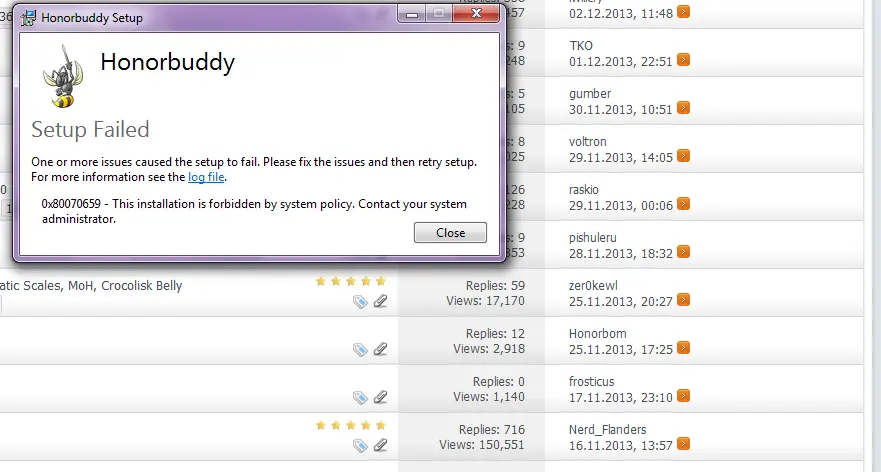Click tag icon in 716 replies thread row
The image size is (881, 472).
pos(360,446)
